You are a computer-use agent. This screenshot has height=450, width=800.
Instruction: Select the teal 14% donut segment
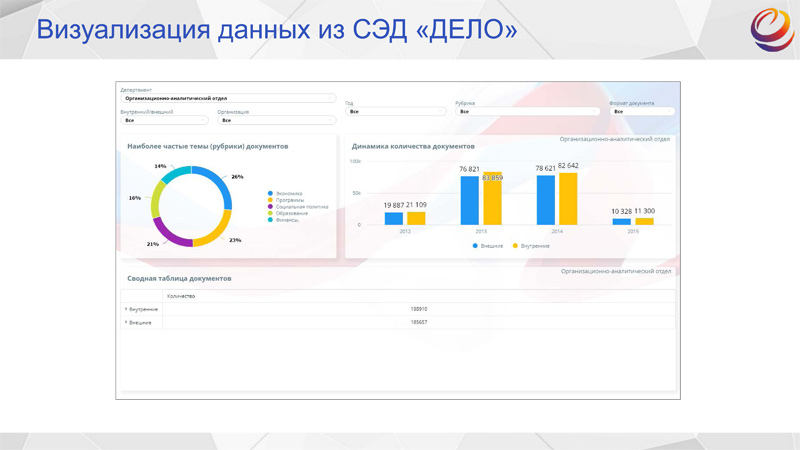click(177, 172)
